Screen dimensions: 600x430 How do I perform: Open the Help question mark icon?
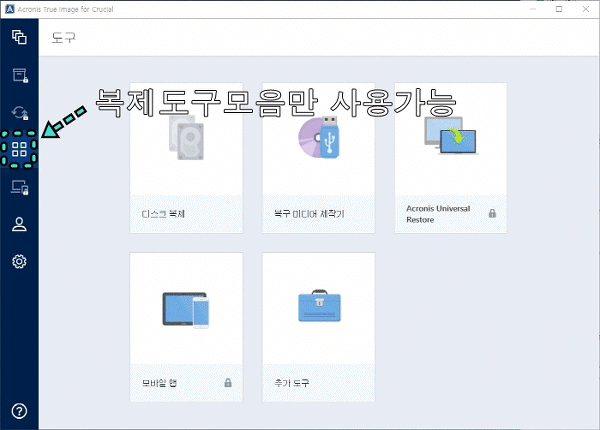(x=19, y=411)
